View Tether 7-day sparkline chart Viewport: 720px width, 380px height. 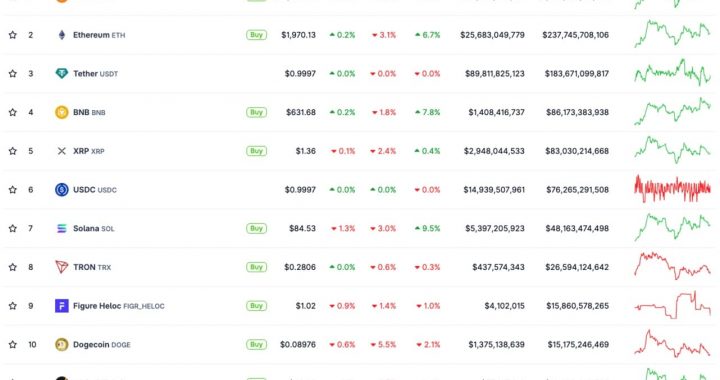[673, 73]
